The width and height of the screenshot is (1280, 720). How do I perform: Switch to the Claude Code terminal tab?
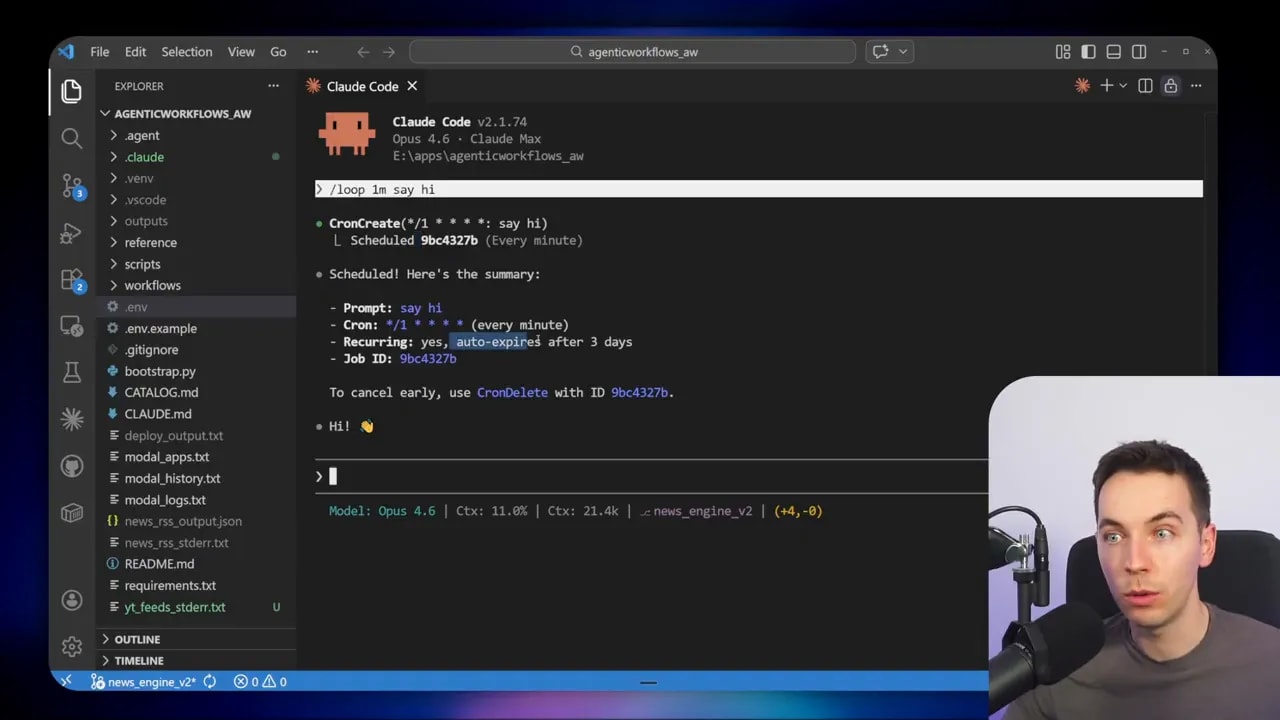[360, 86]
